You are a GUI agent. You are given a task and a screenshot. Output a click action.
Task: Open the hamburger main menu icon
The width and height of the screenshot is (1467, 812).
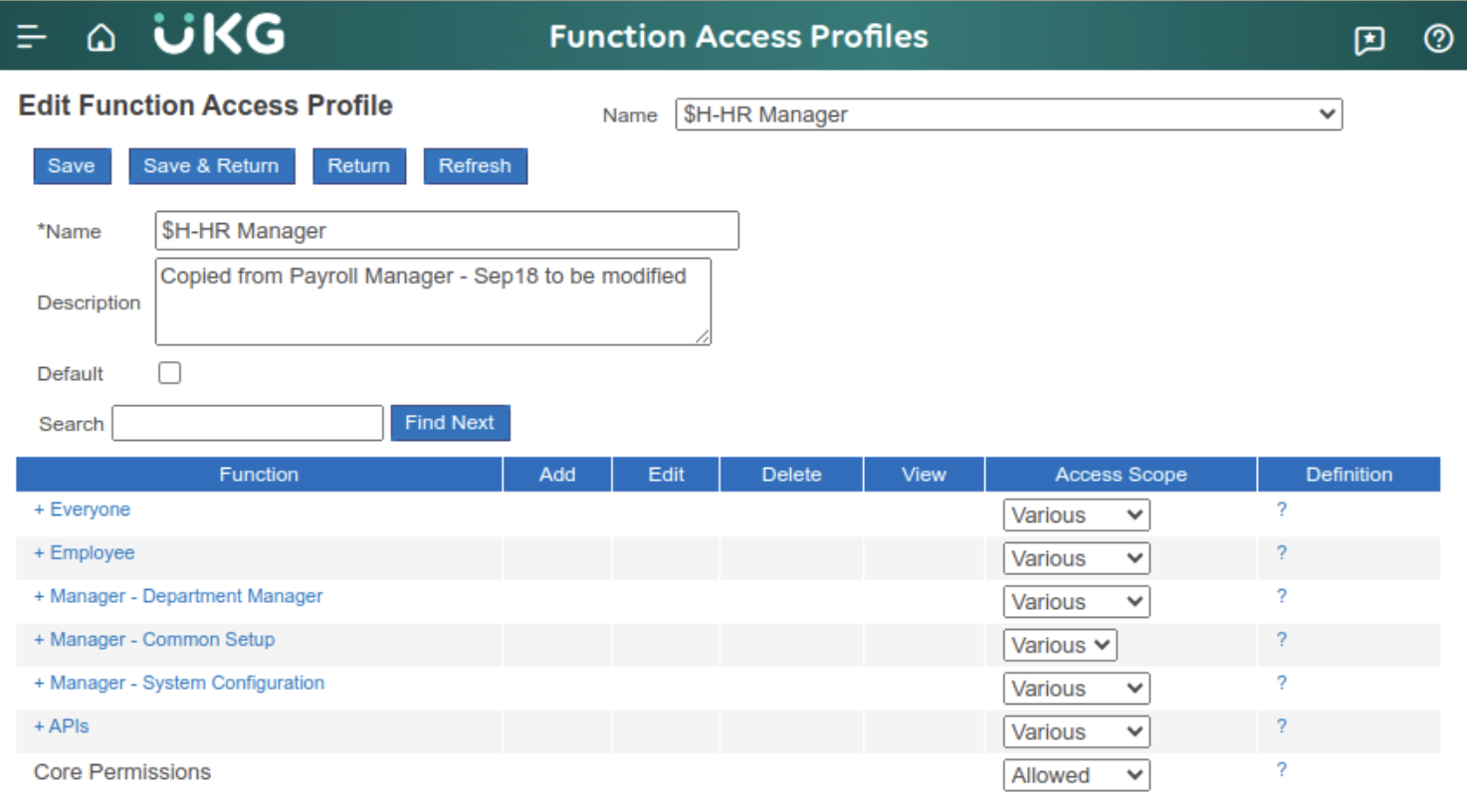(x=32, y=37)
